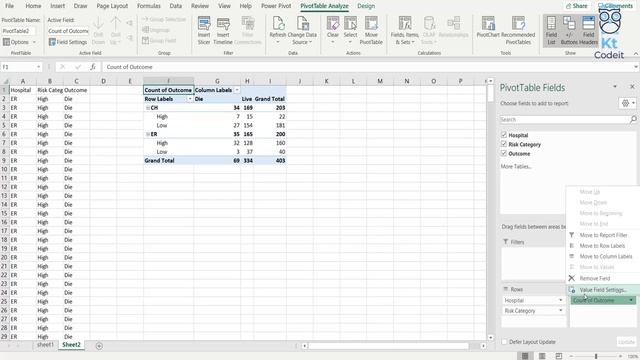This screenshot has height=360, width=640.
Task: Uncheck the Hospital field checkbox
Action: [x=504, y=135]
